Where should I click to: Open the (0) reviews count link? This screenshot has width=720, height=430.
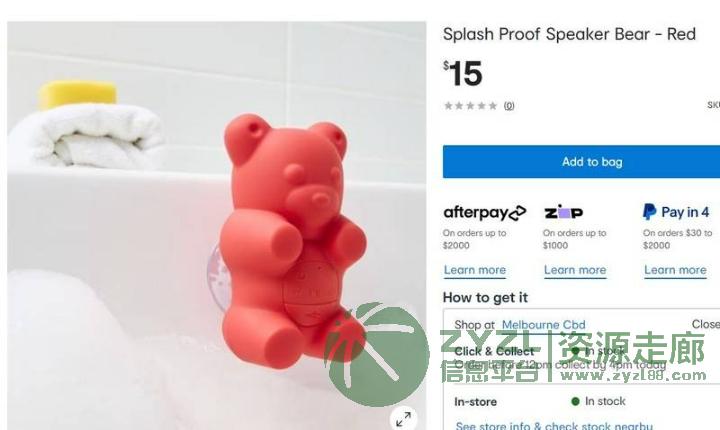coord(509,106)
